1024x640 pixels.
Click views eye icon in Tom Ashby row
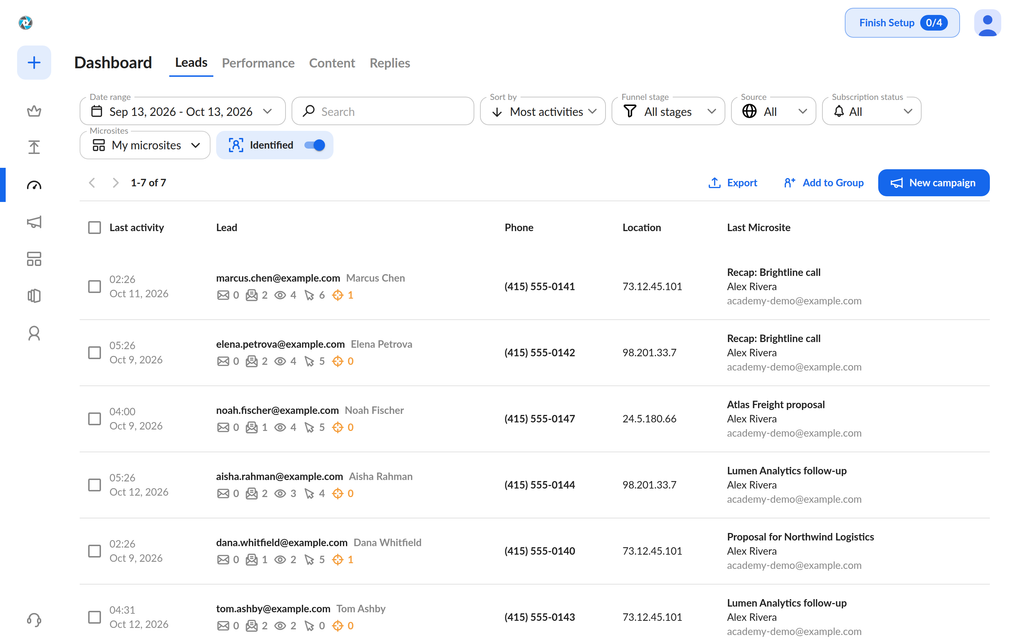[x=280, y=626]
